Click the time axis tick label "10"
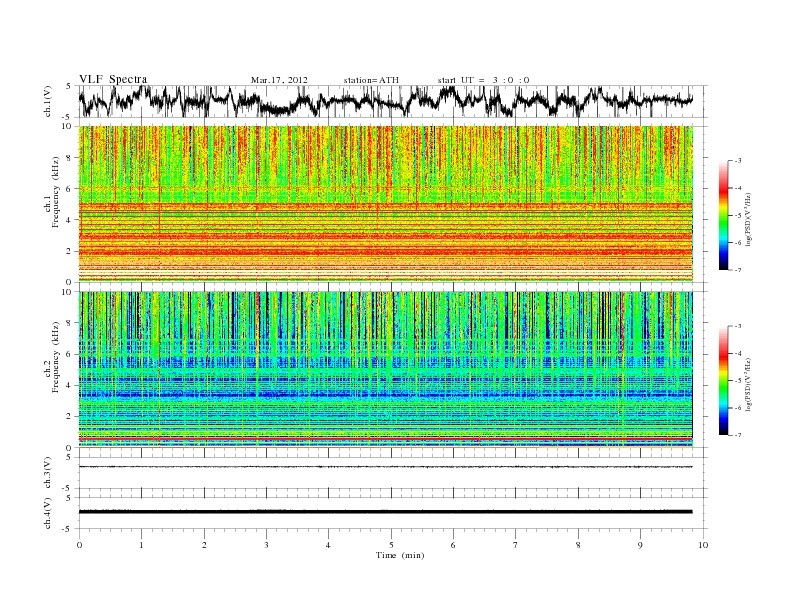The image size is (792, 612). click(x=703, y=545)
